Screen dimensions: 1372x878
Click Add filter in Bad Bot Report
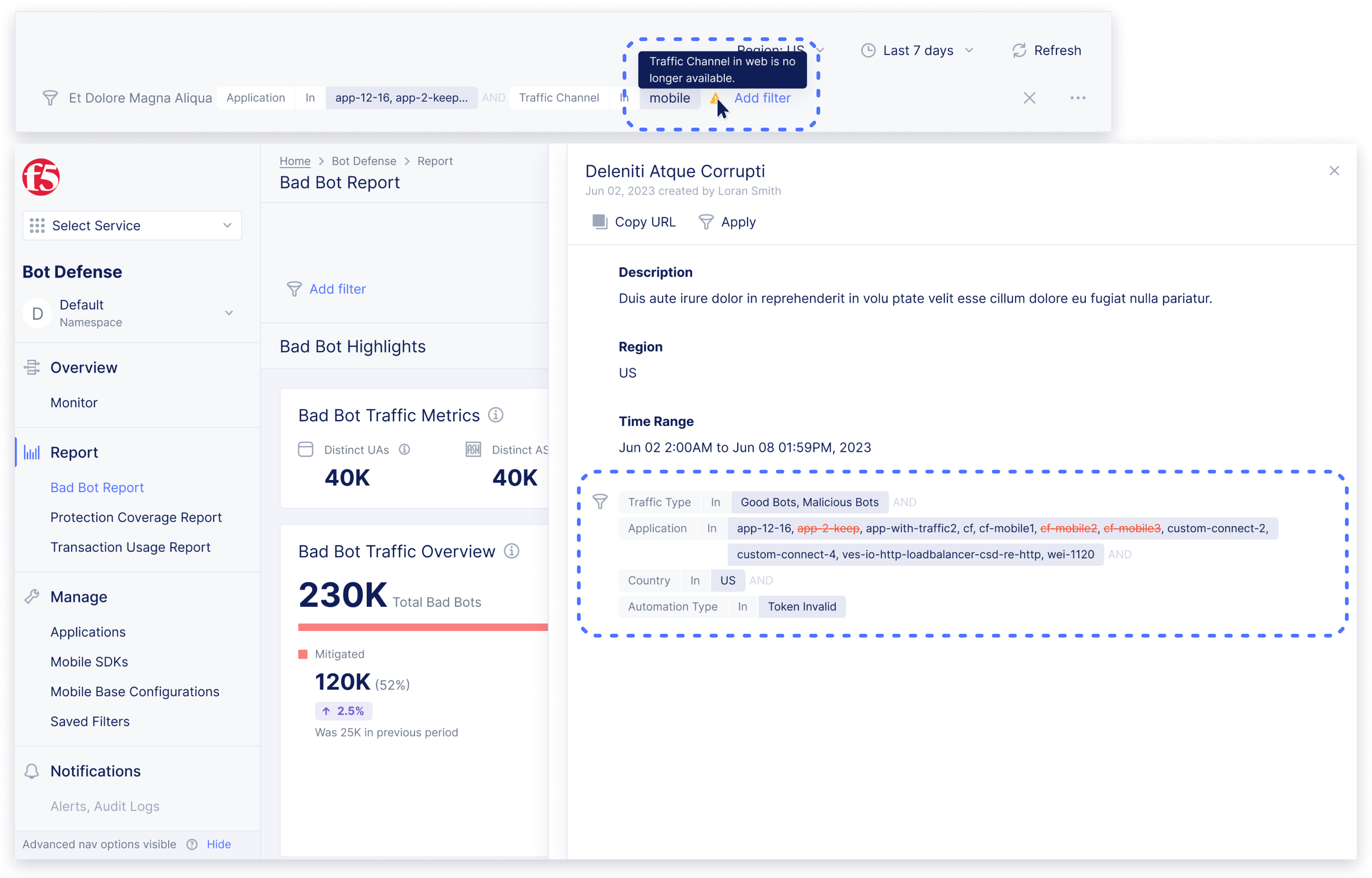pos(337,289)
